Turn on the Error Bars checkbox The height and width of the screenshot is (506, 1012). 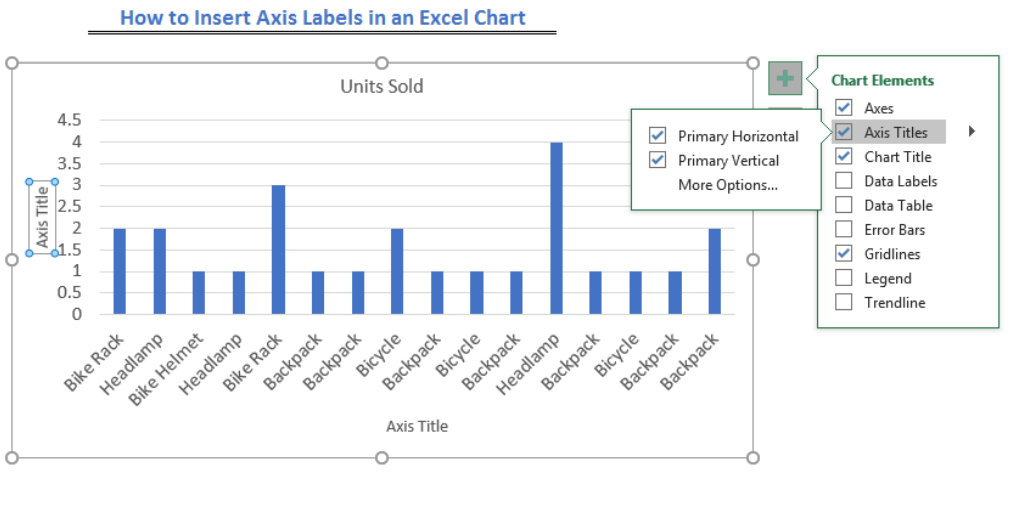tap(844, 229)
